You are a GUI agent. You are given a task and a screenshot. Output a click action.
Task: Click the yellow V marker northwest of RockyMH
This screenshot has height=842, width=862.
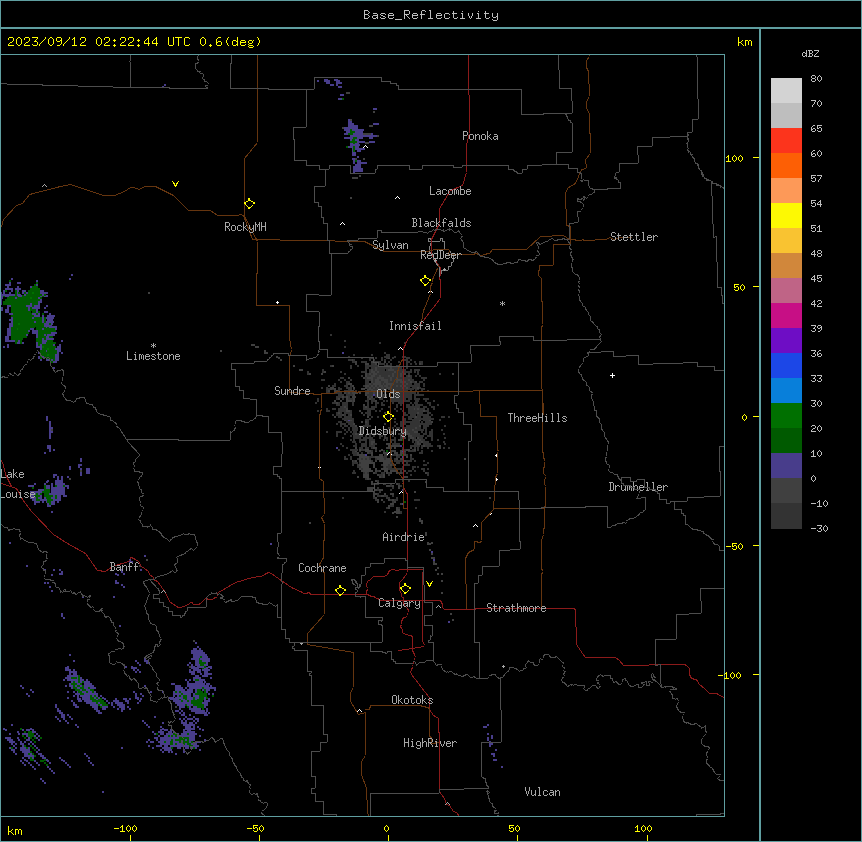point(175,184)
